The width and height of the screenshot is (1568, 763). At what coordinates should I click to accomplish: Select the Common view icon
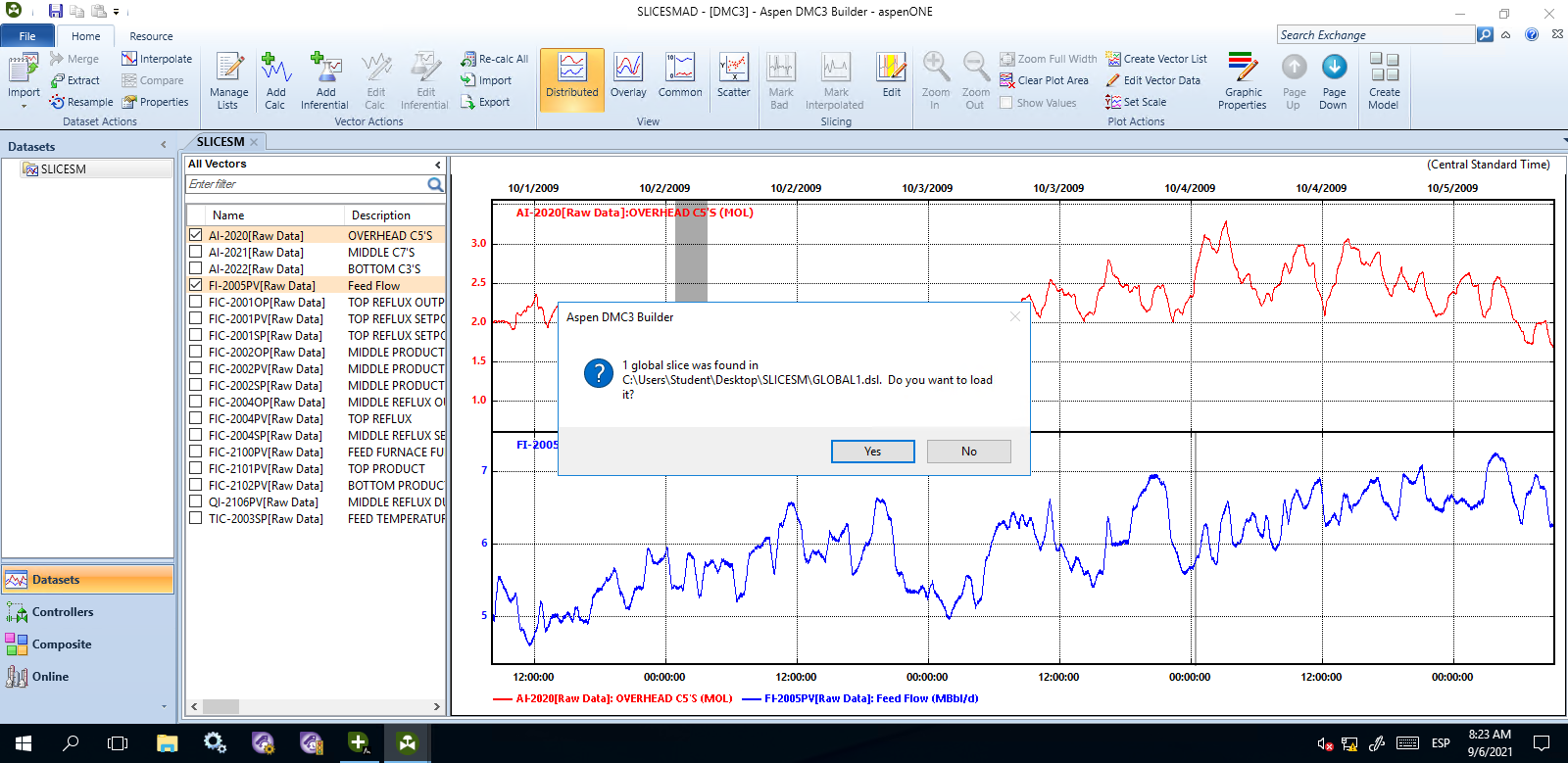point(680,69)
